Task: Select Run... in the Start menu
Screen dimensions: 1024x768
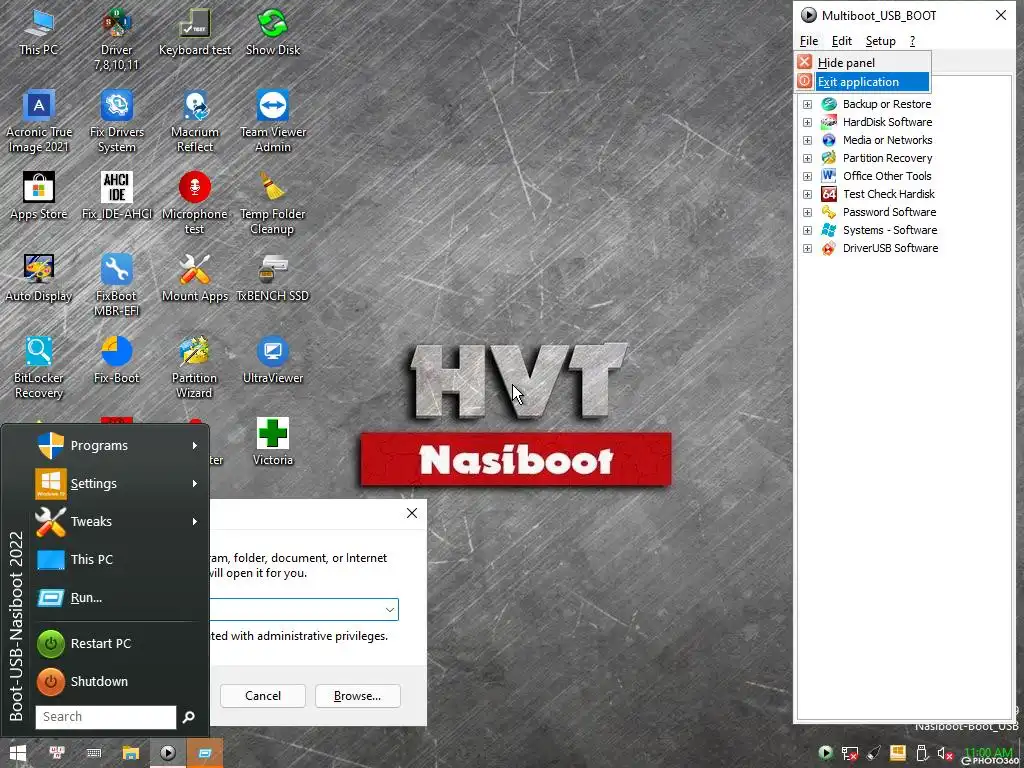Action: click(x=118, y=598)
